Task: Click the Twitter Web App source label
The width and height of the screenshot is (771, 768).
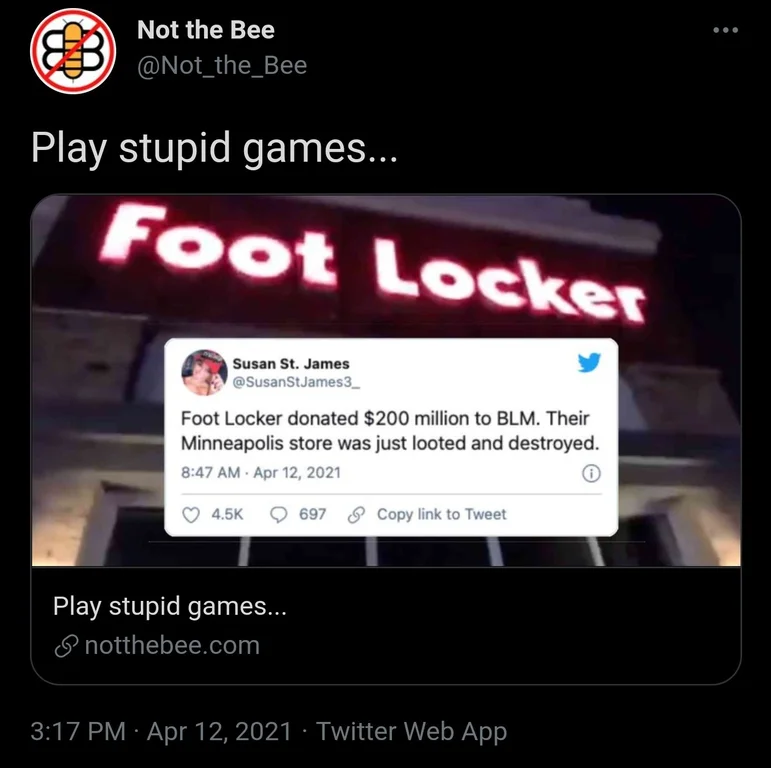Action: (411, 731)
